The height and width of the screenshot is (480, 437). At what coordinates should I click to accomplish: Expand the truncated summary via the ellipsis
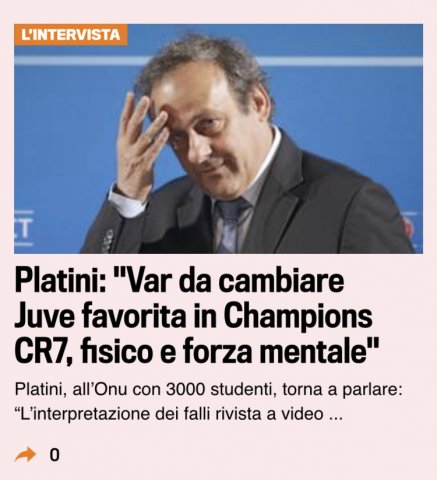336,417
